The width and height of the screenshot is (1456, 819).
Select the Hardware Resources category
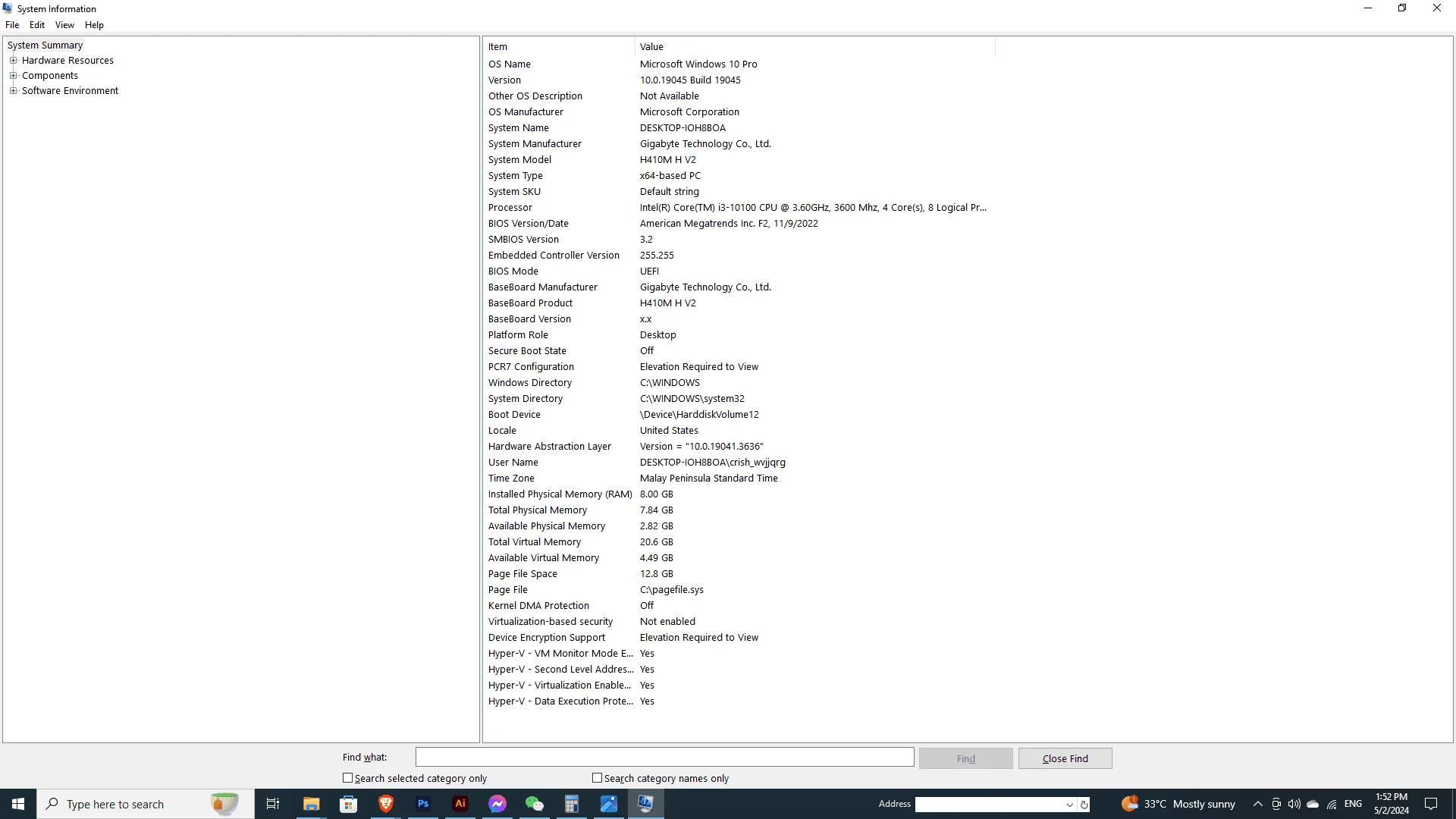point(67,61)
